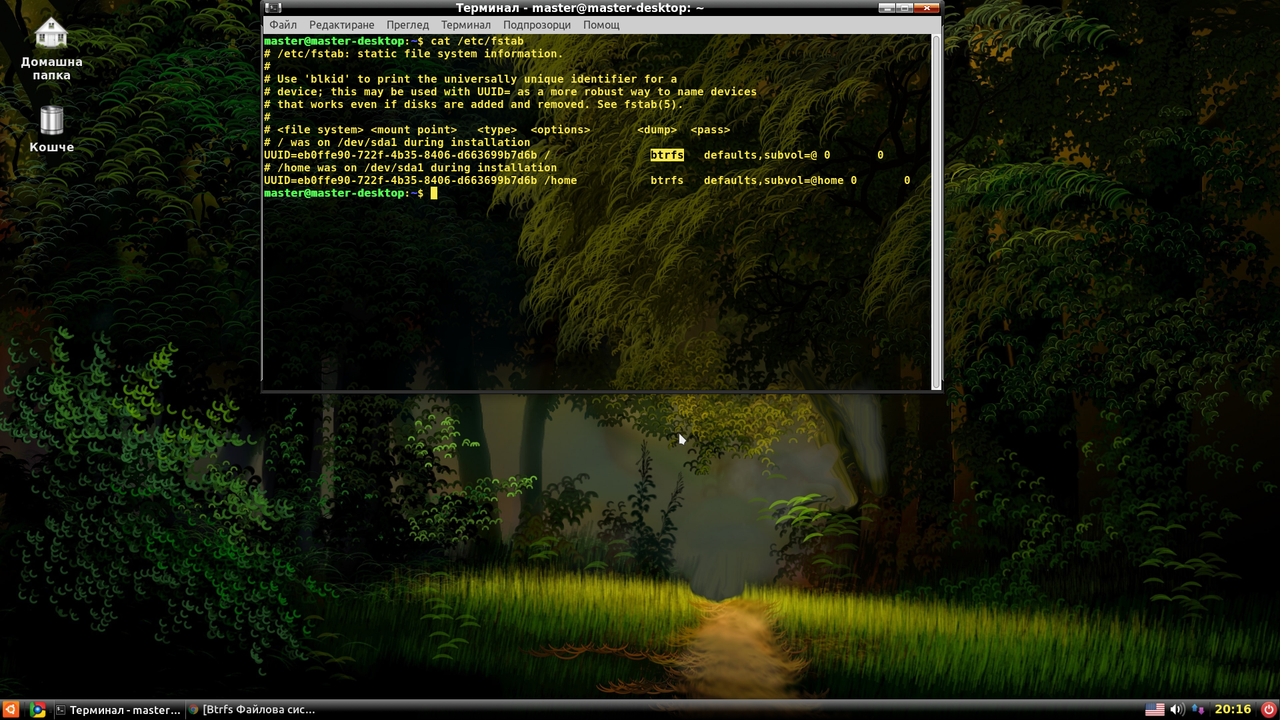Viewport: 1280px width, 720px height.
Task: Click the highlighted btrfs word in the root entry
Action: point(667,155)
